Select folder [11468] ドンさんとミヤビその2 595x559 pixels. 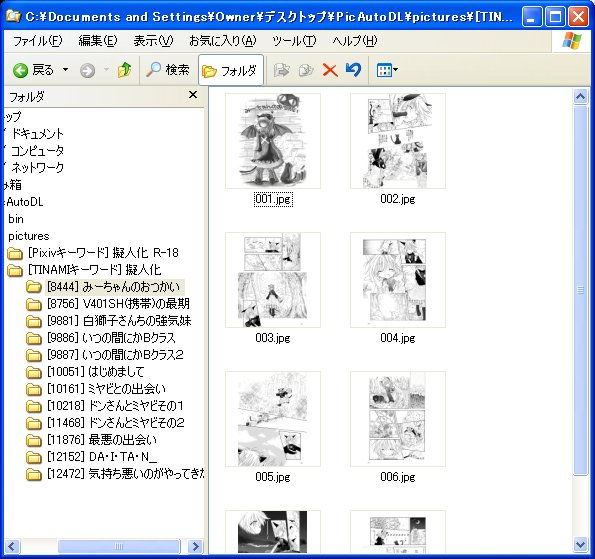click(x=115, y=423)
